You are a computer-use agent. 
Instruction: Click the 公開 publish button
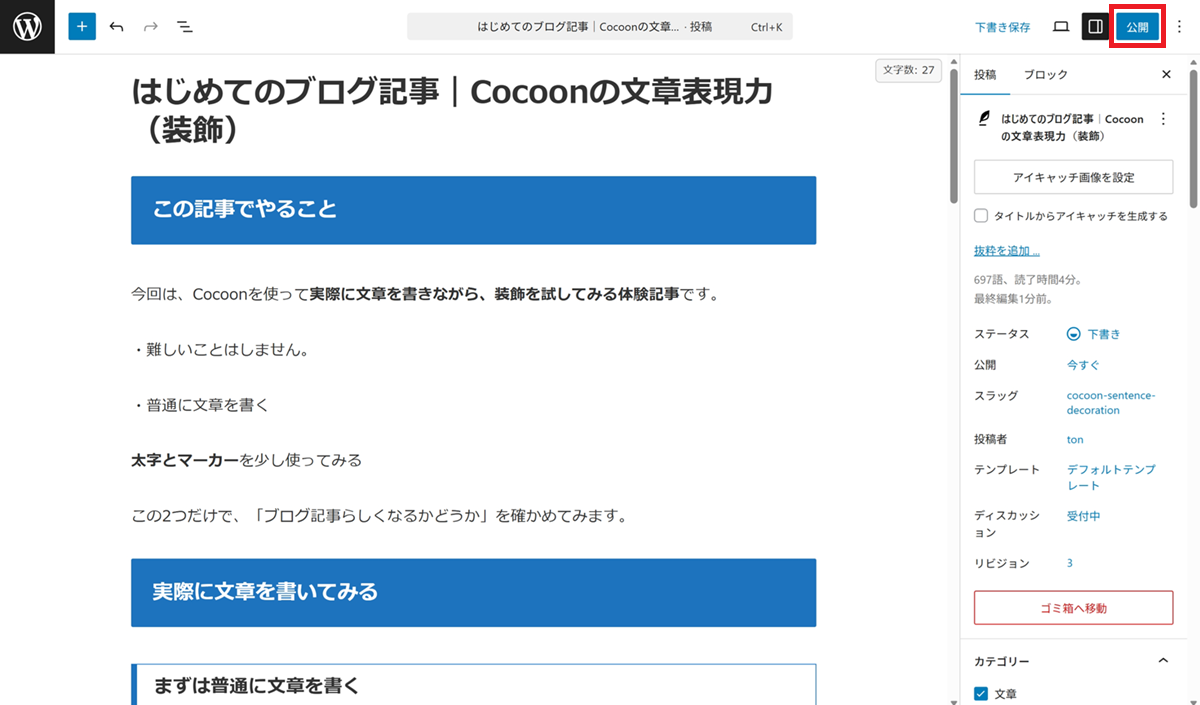[1137, 27]
